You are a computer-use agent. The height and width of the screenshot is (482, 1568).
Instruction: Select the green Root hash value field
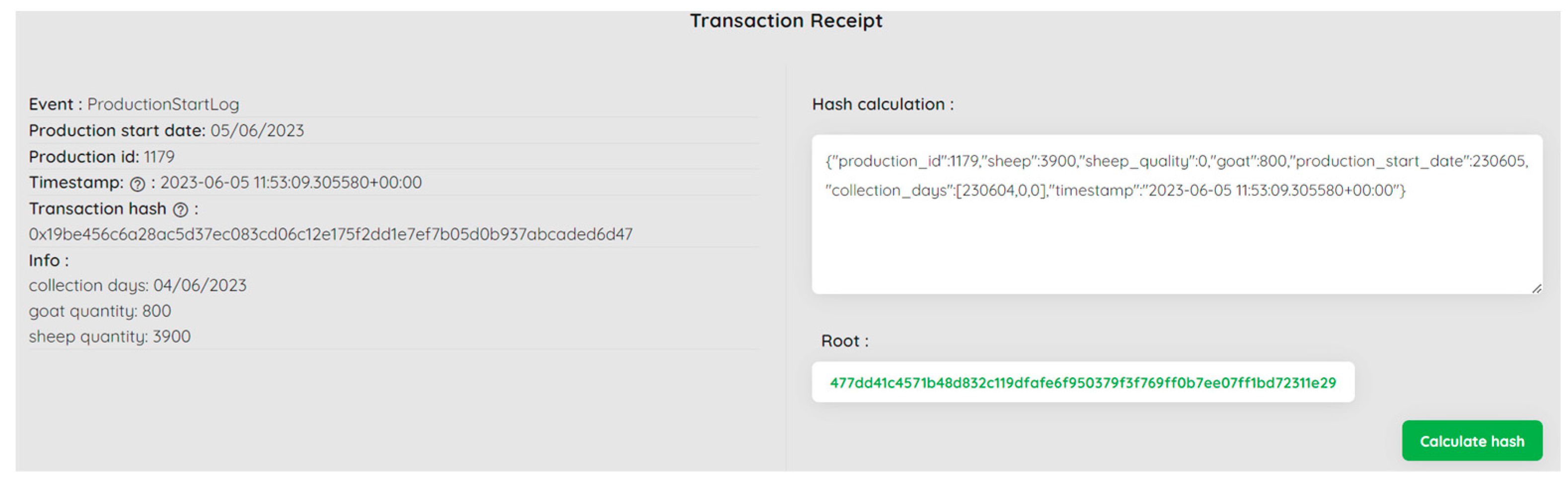1082,383
